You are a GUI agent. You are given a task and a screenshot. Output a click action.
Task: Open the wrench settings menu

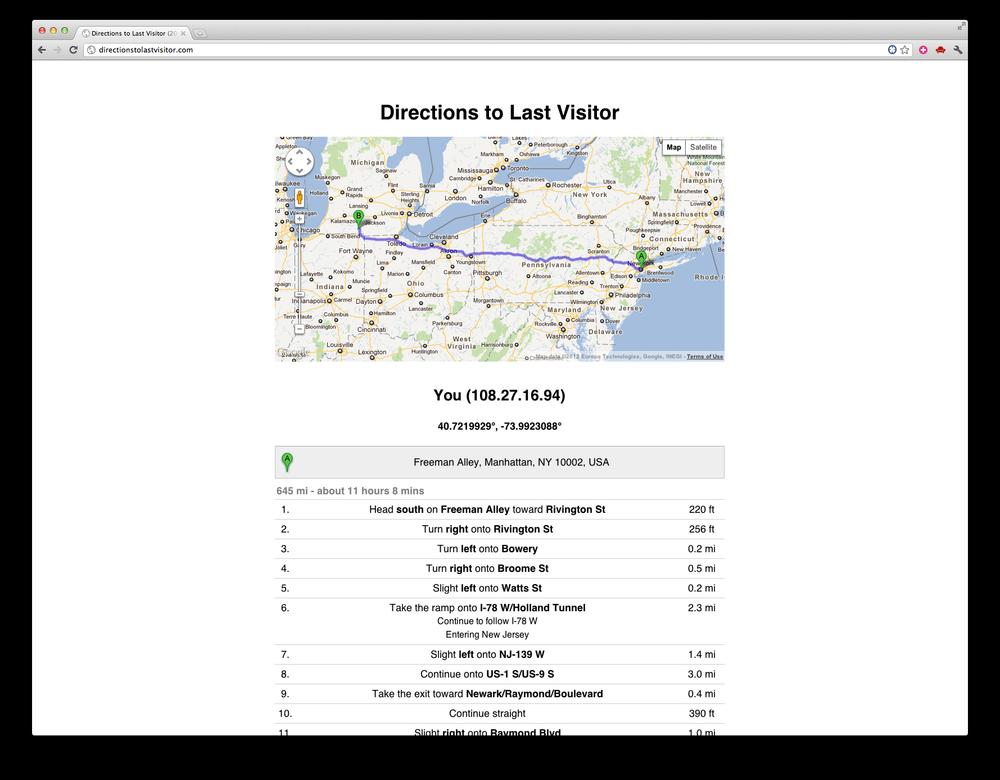(958, 50)
